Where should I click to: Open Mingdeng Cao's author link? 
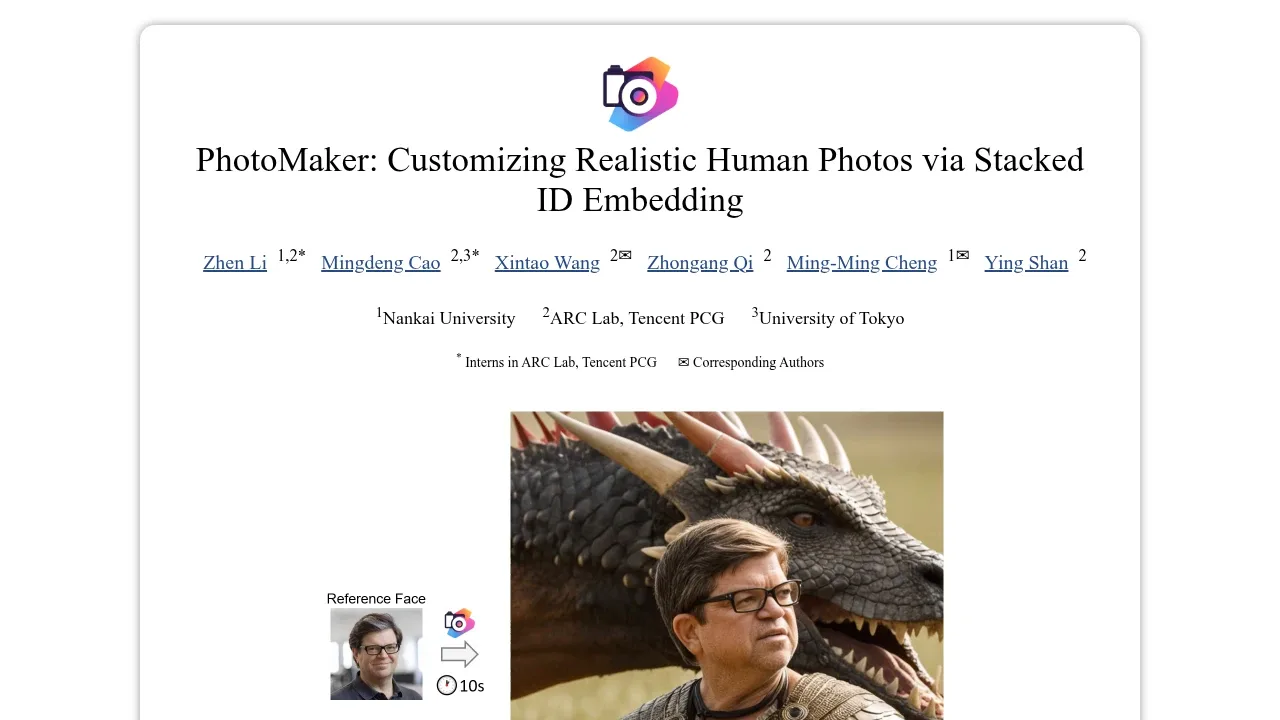381,263
